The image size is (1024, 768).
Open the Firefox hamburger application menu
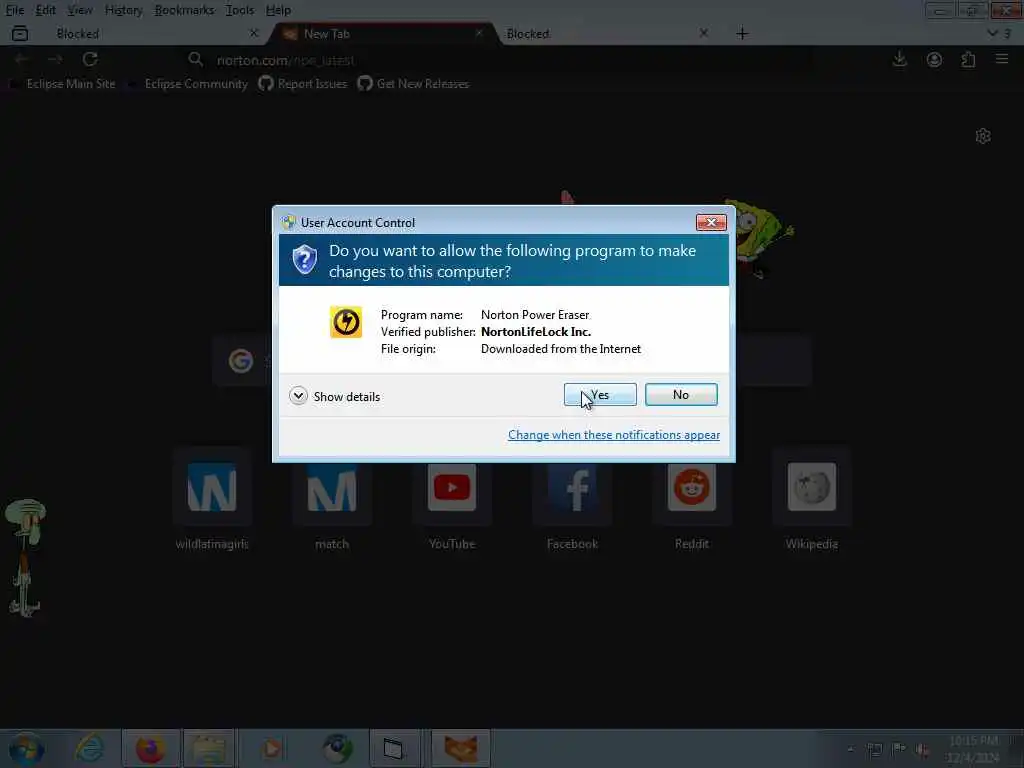tap(1002, 59)
